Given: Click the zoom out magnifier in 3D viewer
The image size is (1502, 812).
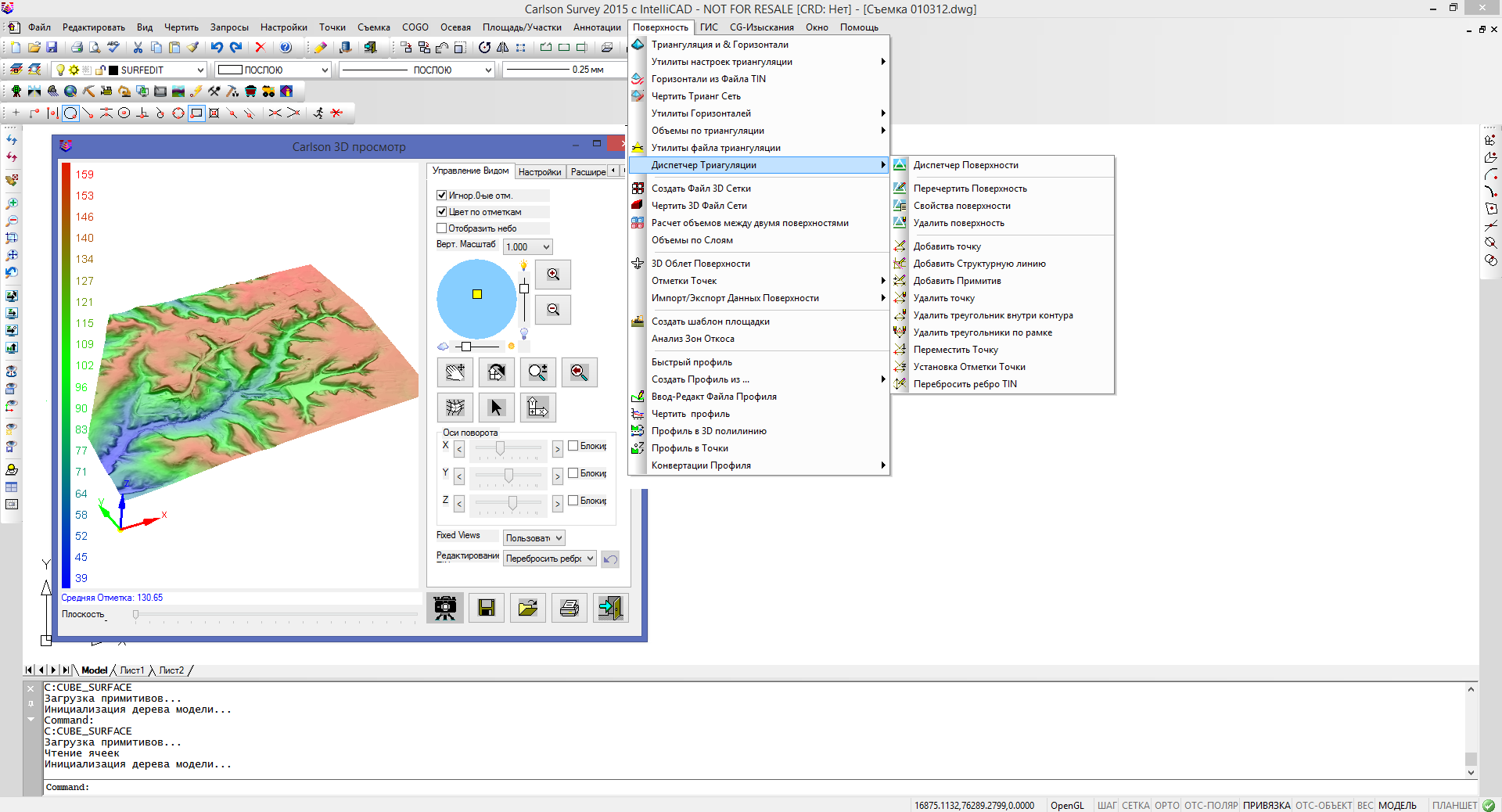Looking at the screenshot, I should tap(553, 310).
